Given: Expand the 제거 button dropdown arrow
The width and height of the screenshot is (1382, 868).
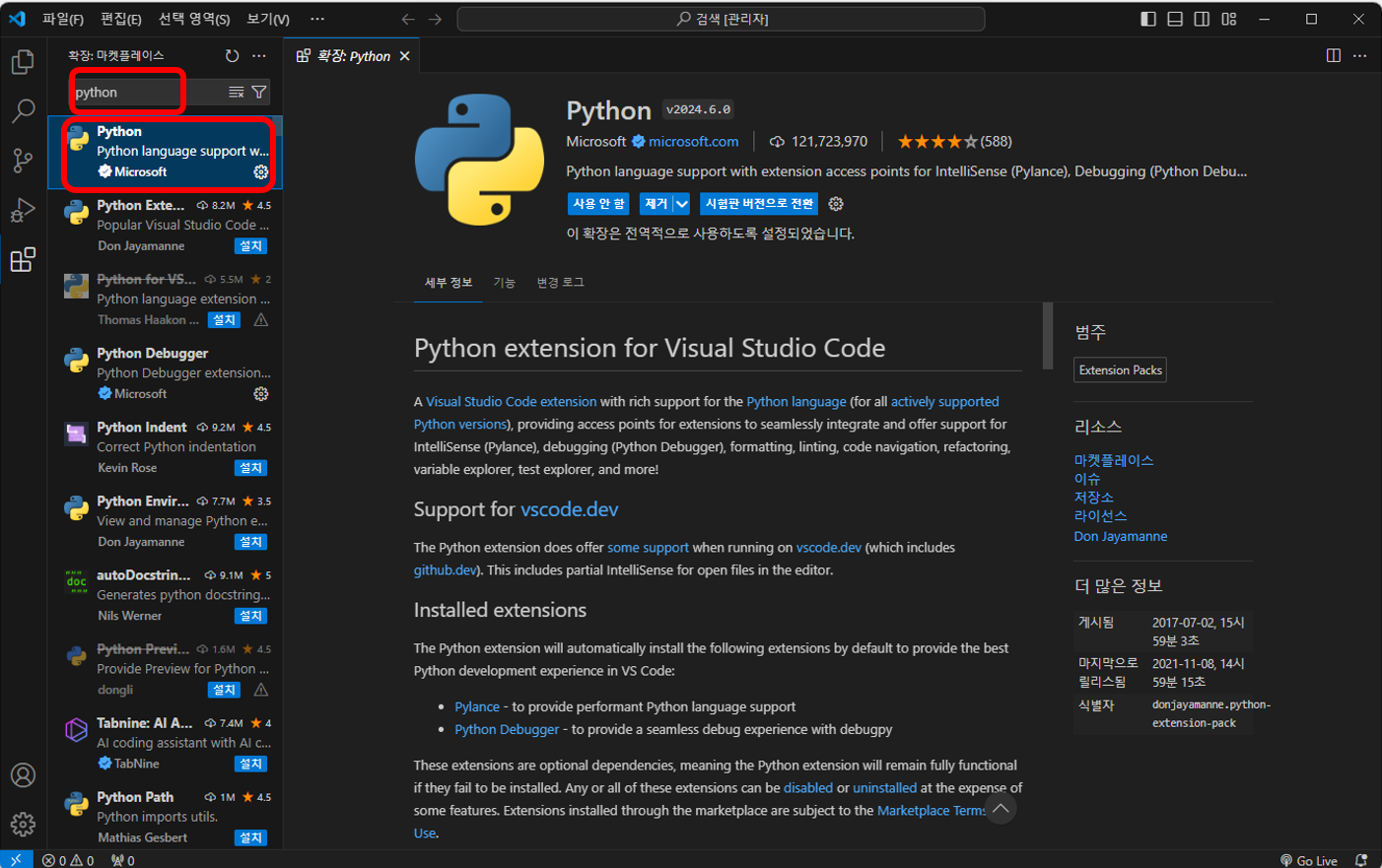Looking at the screenshot, I should pyautogui.click(x=682, y=204).
